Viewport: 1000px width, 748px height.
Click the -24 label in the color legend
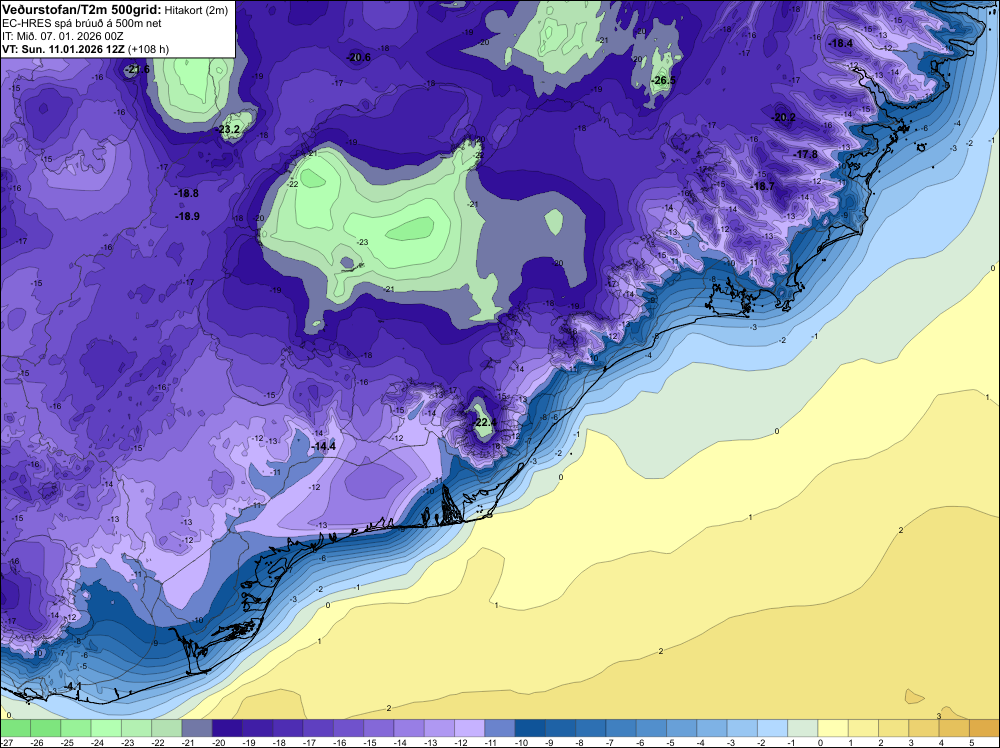pyautogui.click(x=98, y=742)
